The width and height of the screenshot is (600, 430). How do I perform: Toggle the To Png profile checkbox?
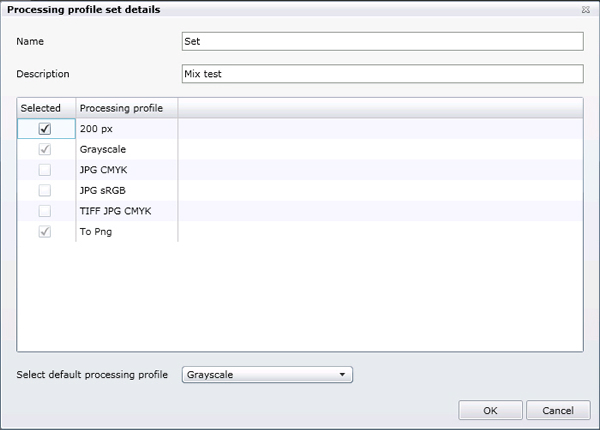click(45, 231)
